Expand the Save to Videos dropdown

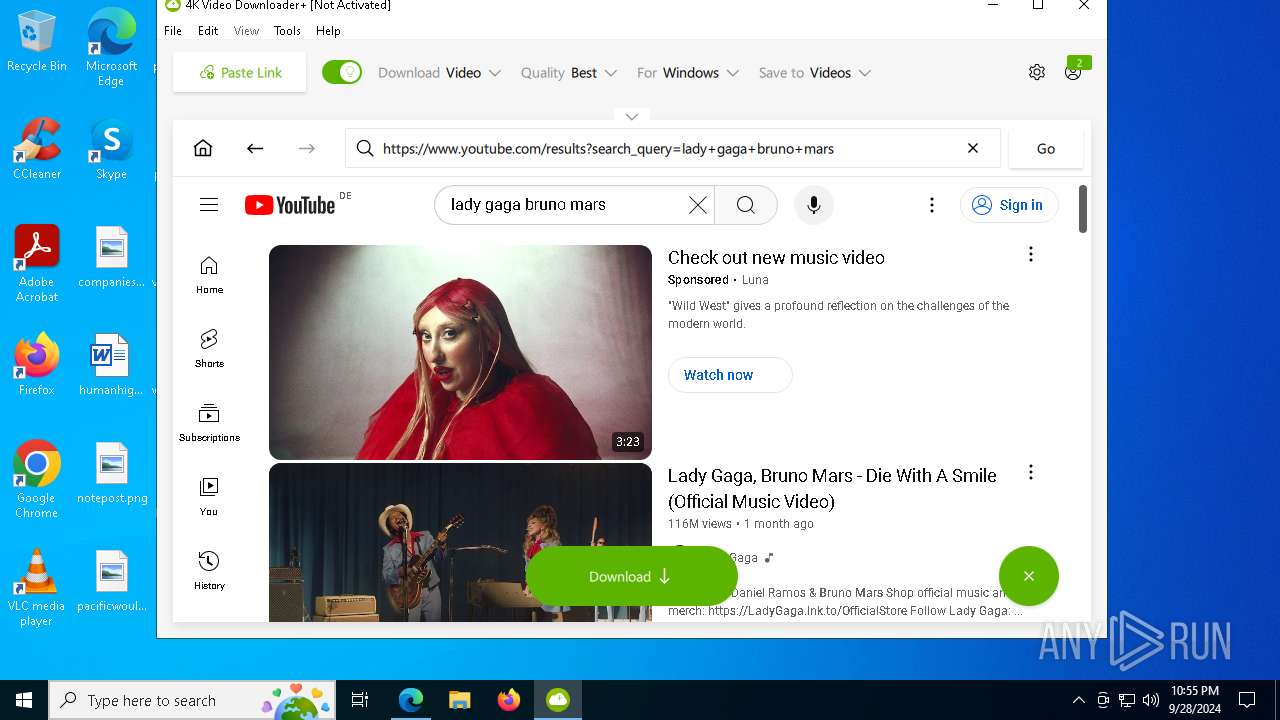pyautogui.click(x=815, y=73)
